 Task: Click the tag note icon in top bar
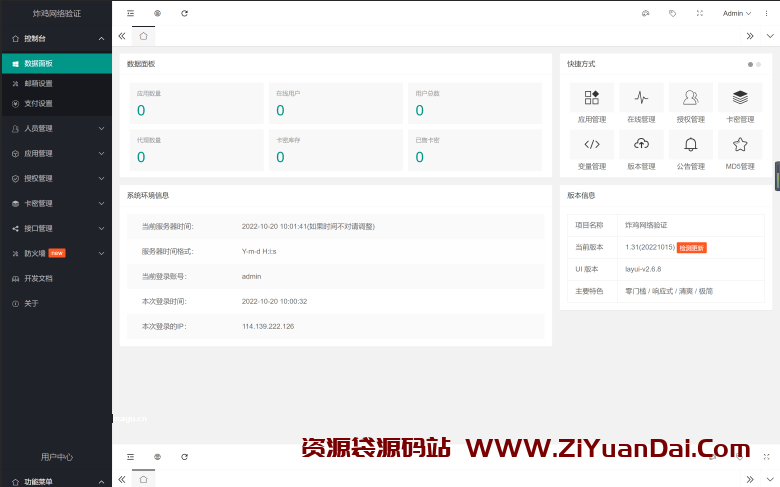pyautogui.click(x=673, y=13)
